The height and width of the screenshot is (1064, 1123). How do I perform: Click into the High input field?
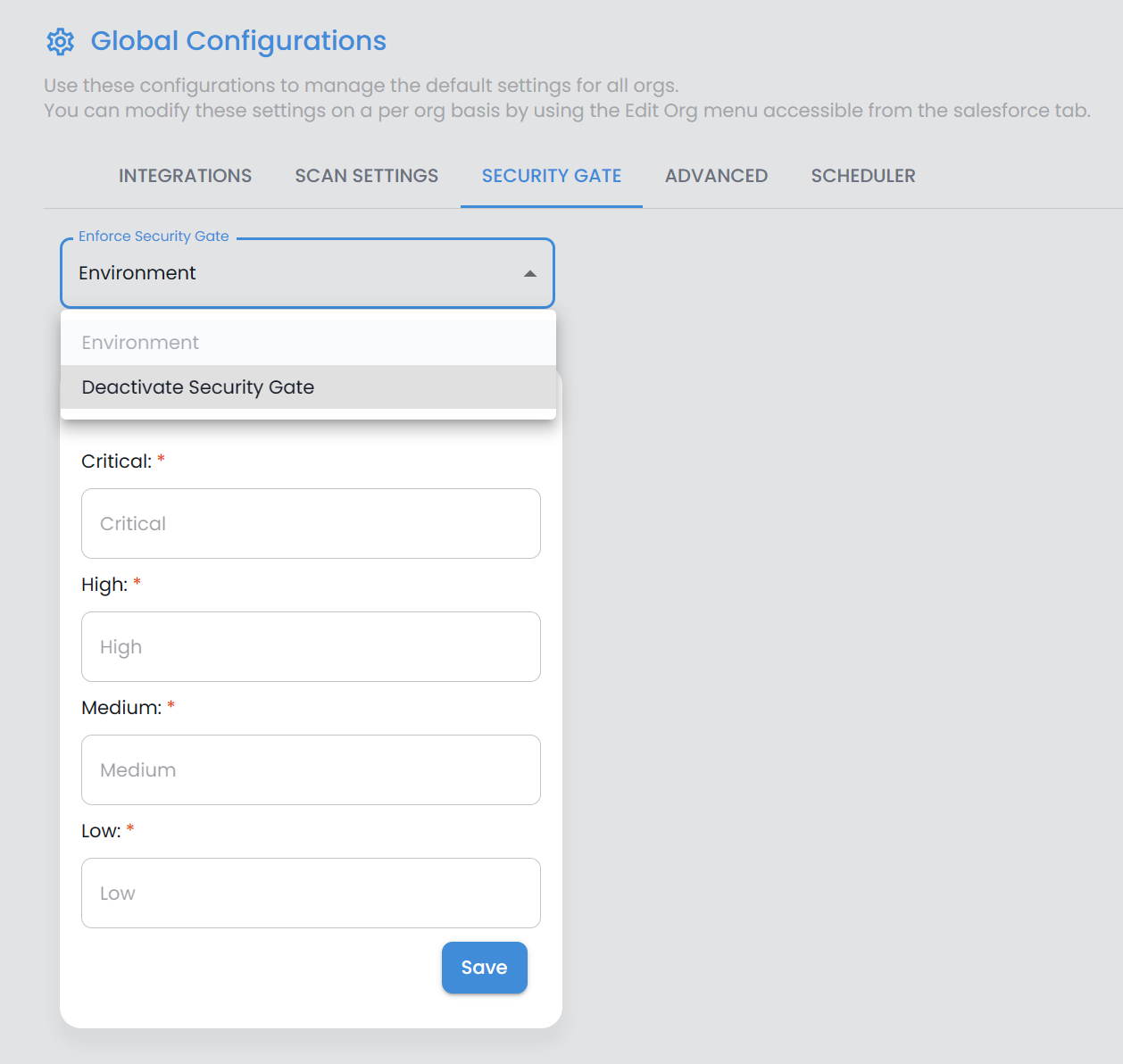[x=311, y=647]
